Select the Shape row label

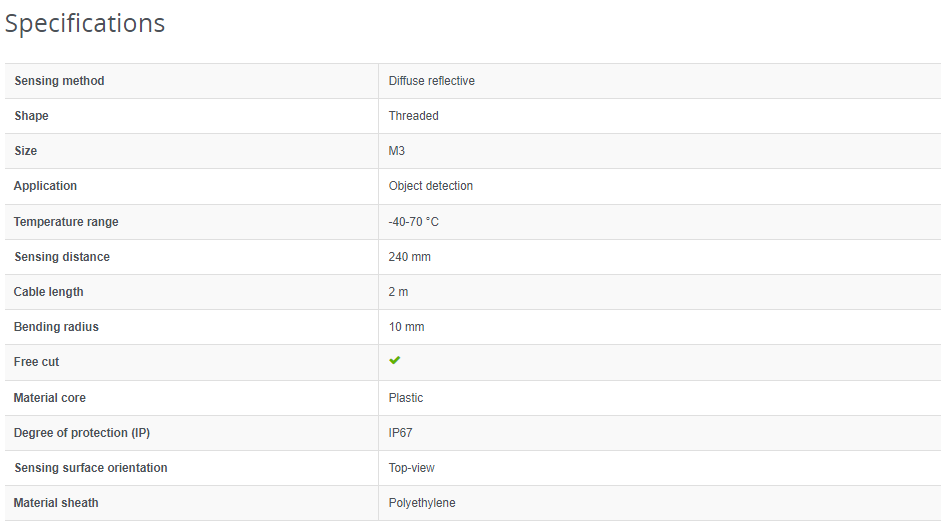[x=31, y=116]
